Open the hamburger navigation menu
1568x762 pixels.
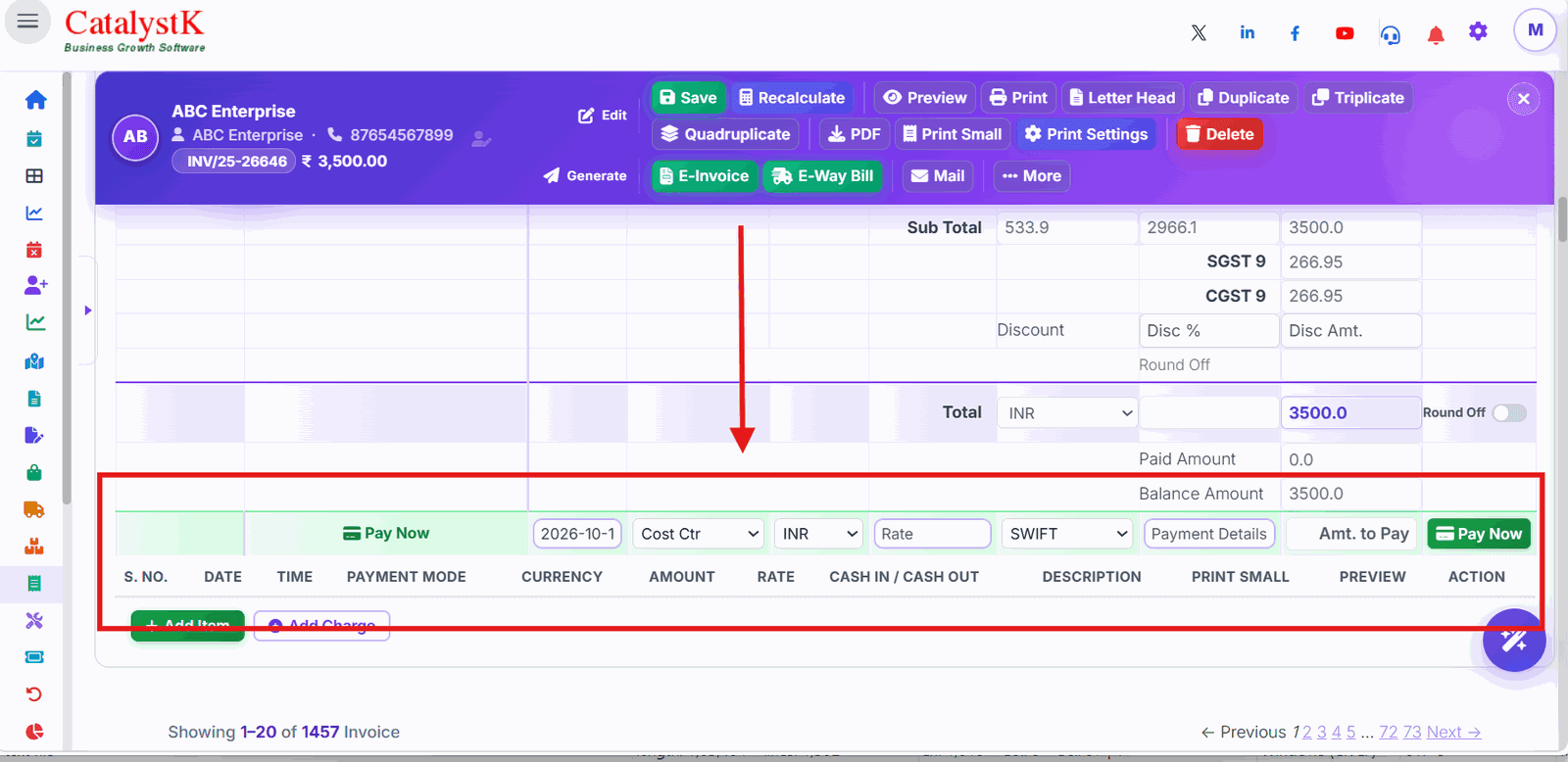27,22
